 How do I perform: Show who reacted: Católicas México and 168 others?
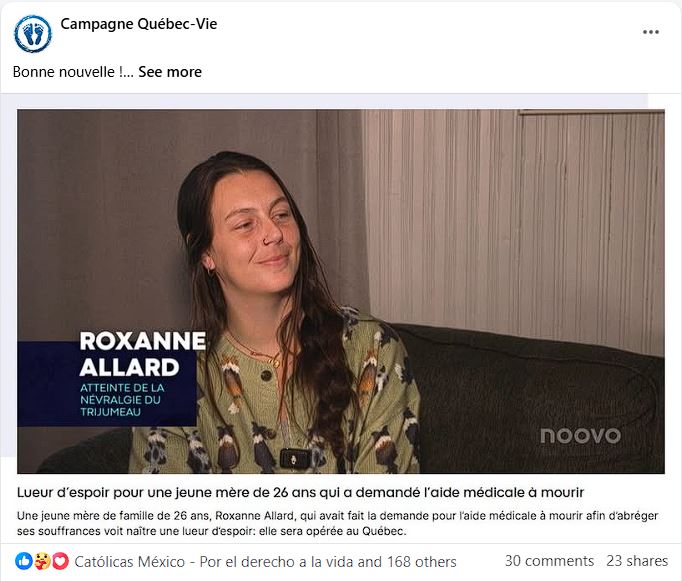point(265,561)
